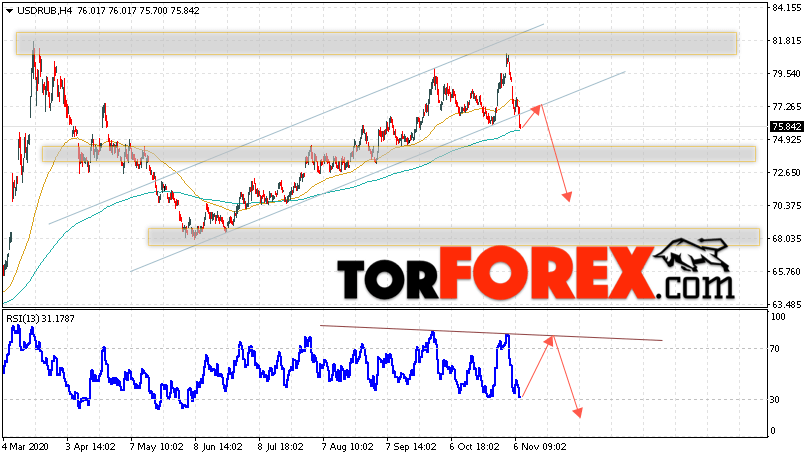Select price axis label 81.815

point(787,41)
